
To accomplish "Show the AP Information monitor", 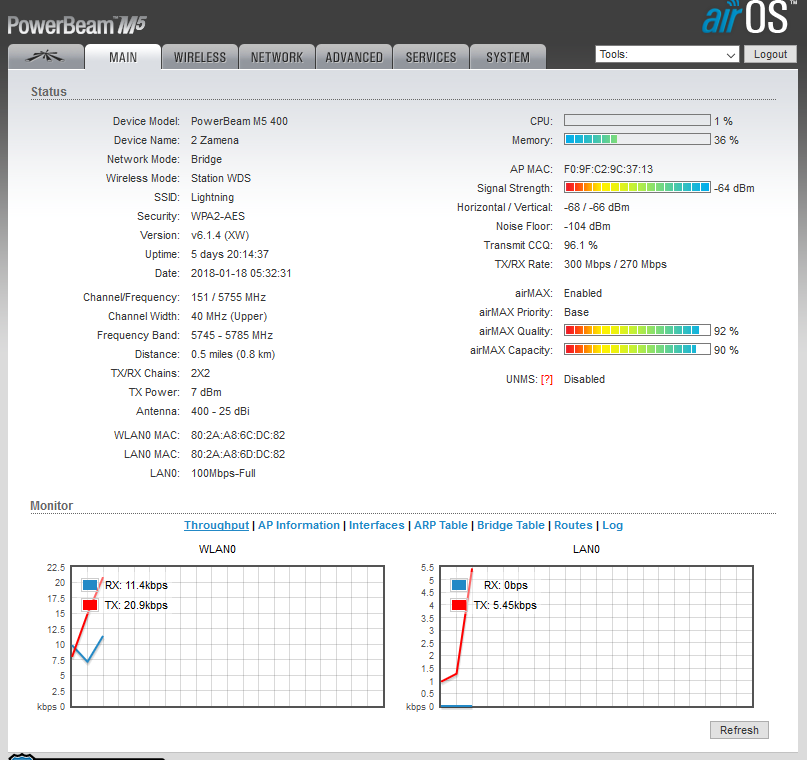I will (299, 525).
